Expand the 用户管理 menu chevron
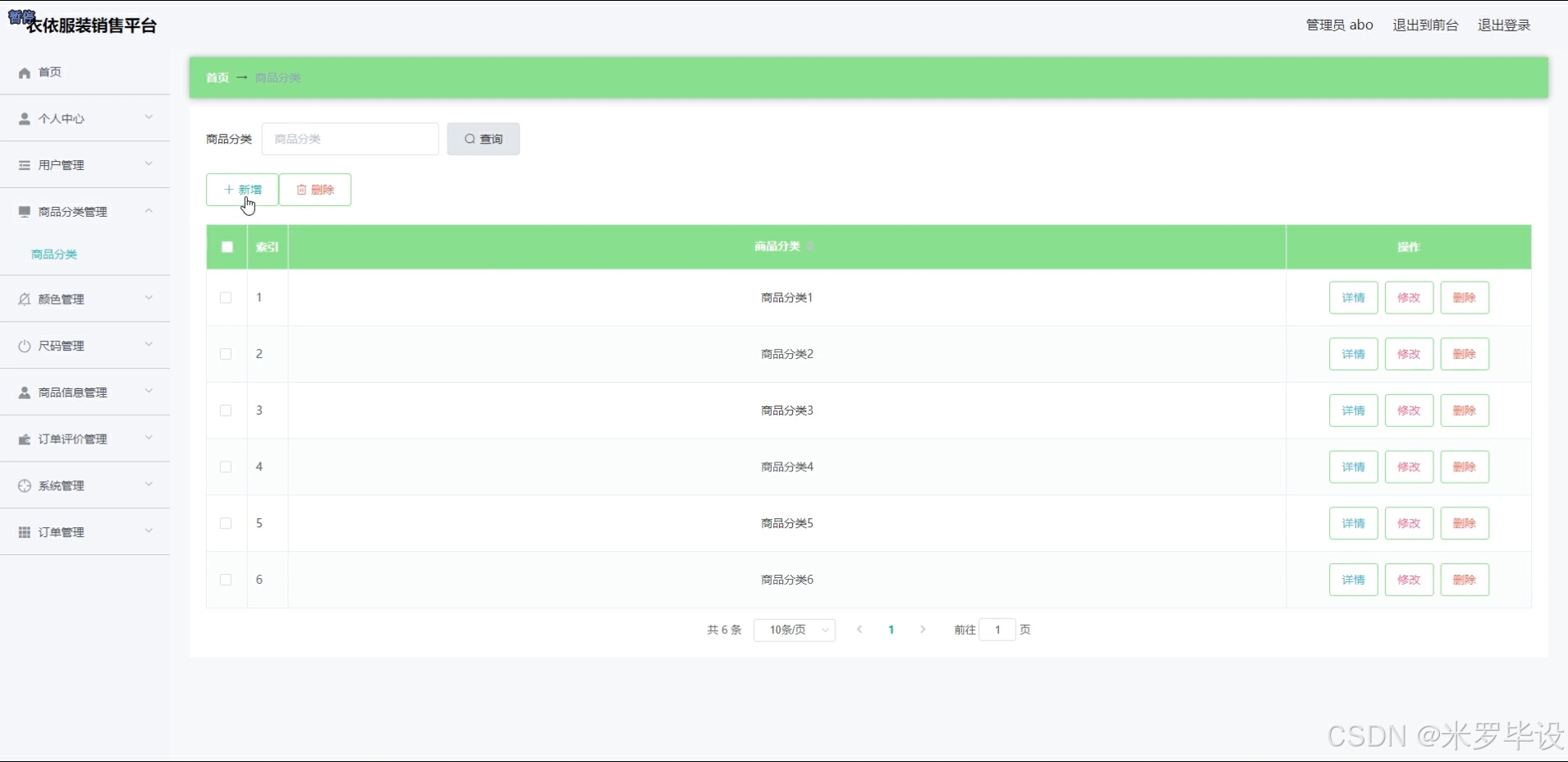 (149, 164)
